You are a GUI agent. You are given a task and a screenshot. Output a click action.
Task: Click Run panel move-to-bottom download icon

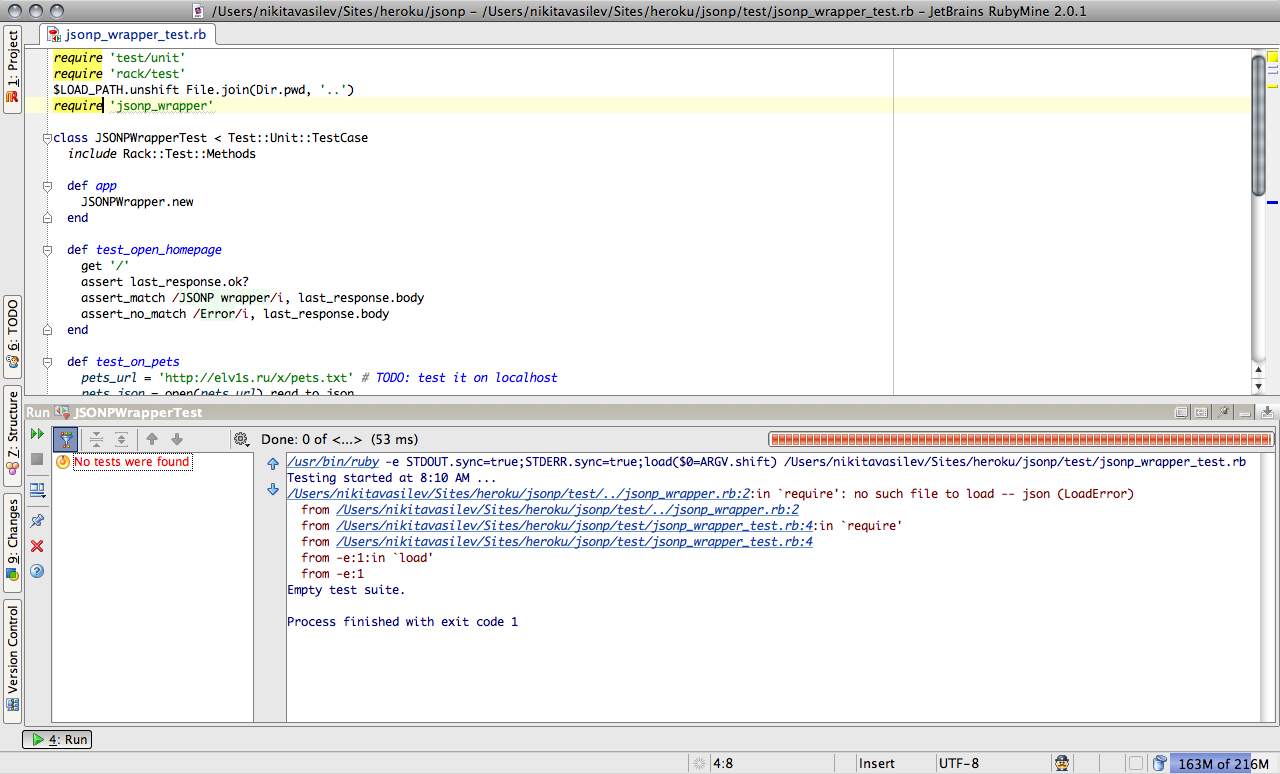(1267, 412)
